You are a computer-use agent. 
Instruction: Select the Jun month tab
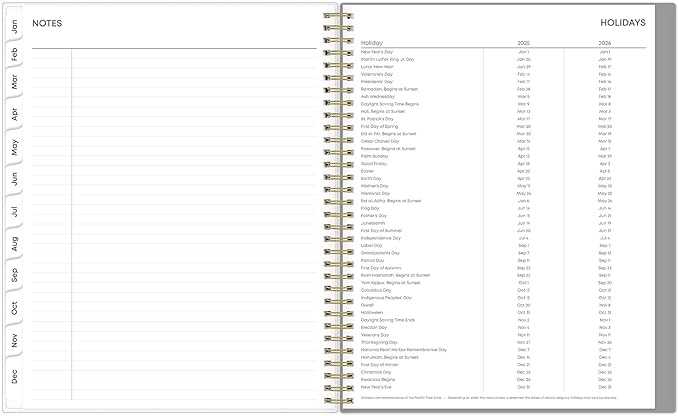tap(14, 179)
